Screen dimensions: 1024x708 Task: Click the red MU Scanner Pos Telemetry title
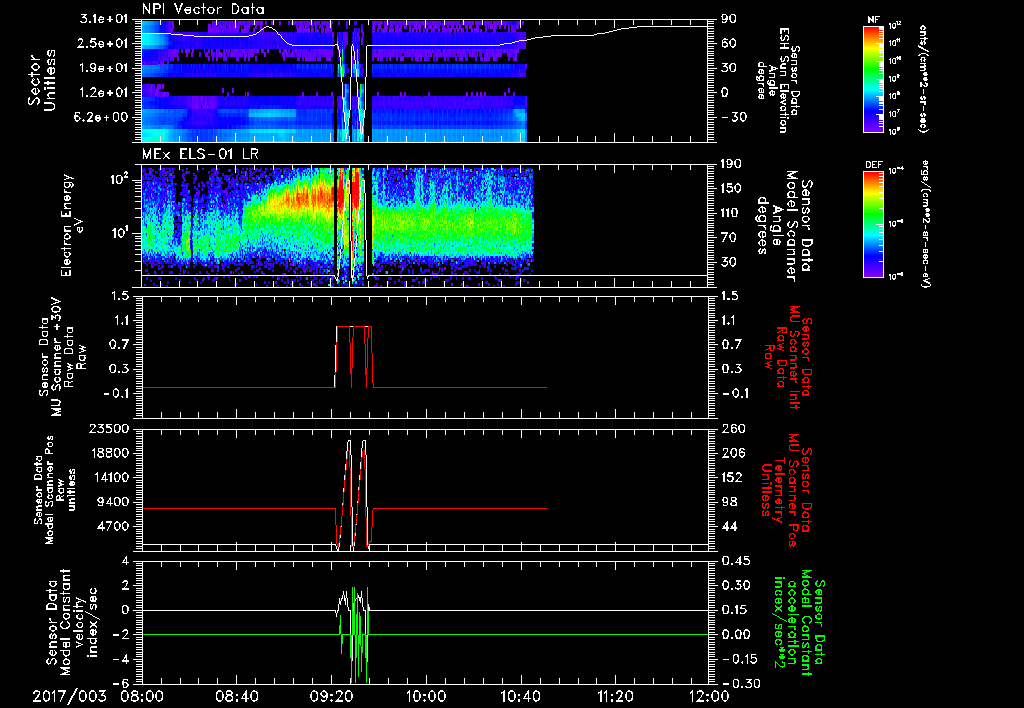click(786, 490)
